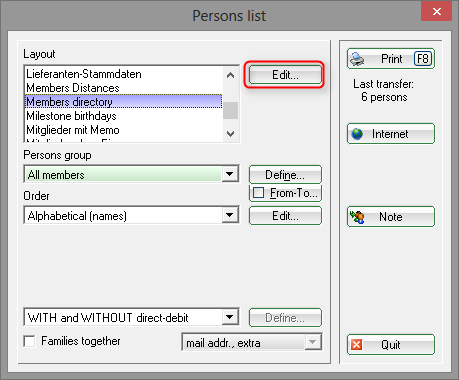Screen dimensions: 459x380
Task: Click Edit button next to Order
Action: (285, 216)
